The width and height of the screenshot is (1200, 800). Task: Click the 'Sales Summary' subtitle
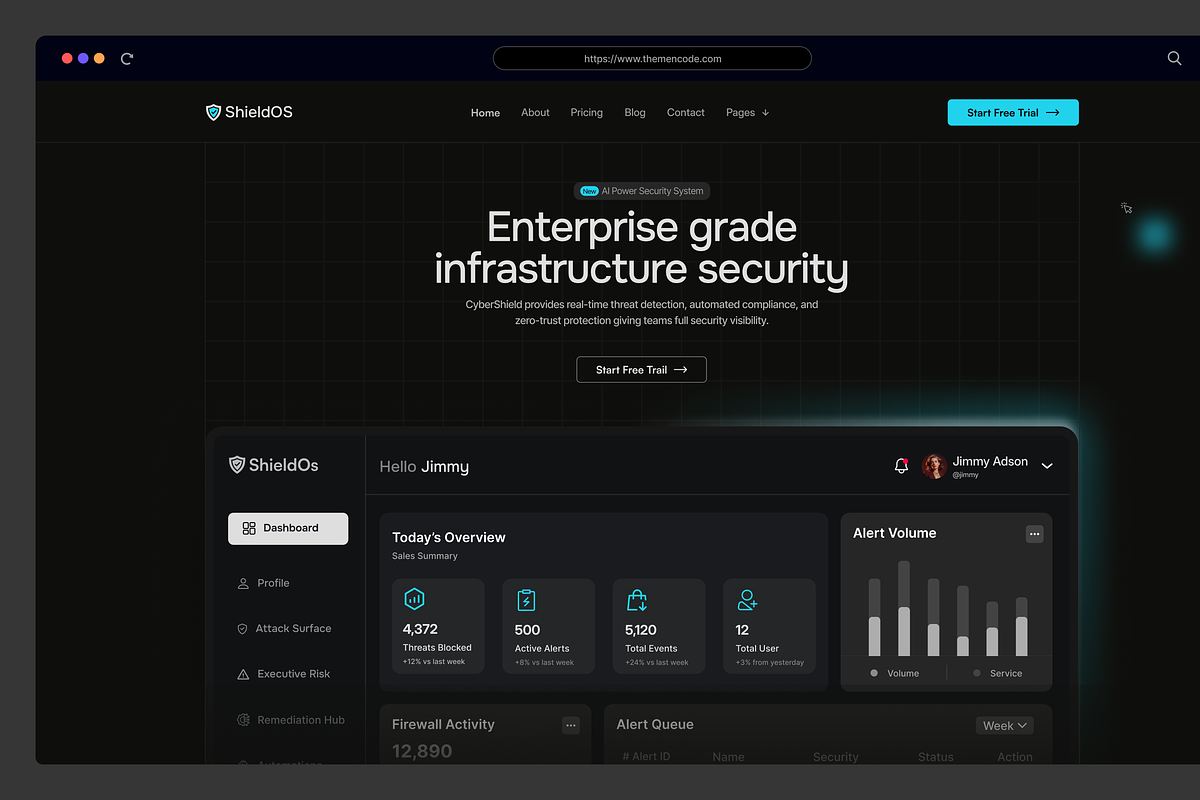[x=425, y=556]
